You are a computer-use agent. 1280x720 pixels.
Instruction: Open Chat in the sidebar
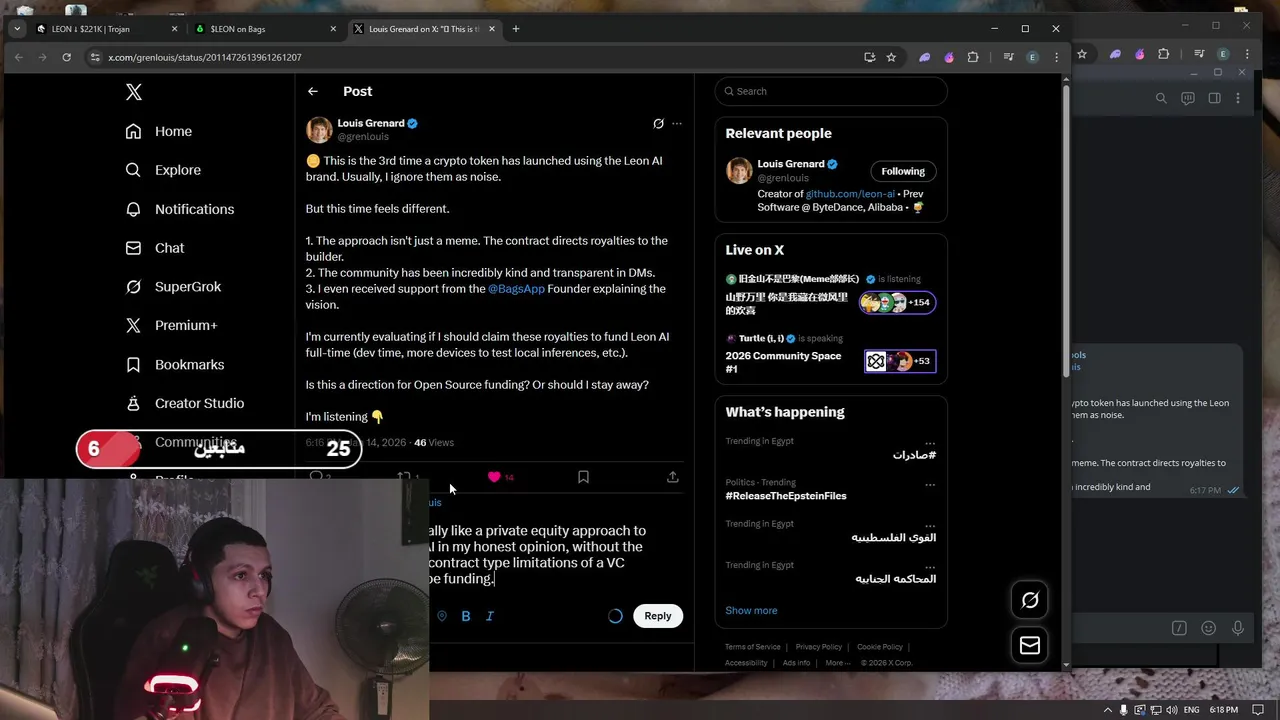[155, 248]
